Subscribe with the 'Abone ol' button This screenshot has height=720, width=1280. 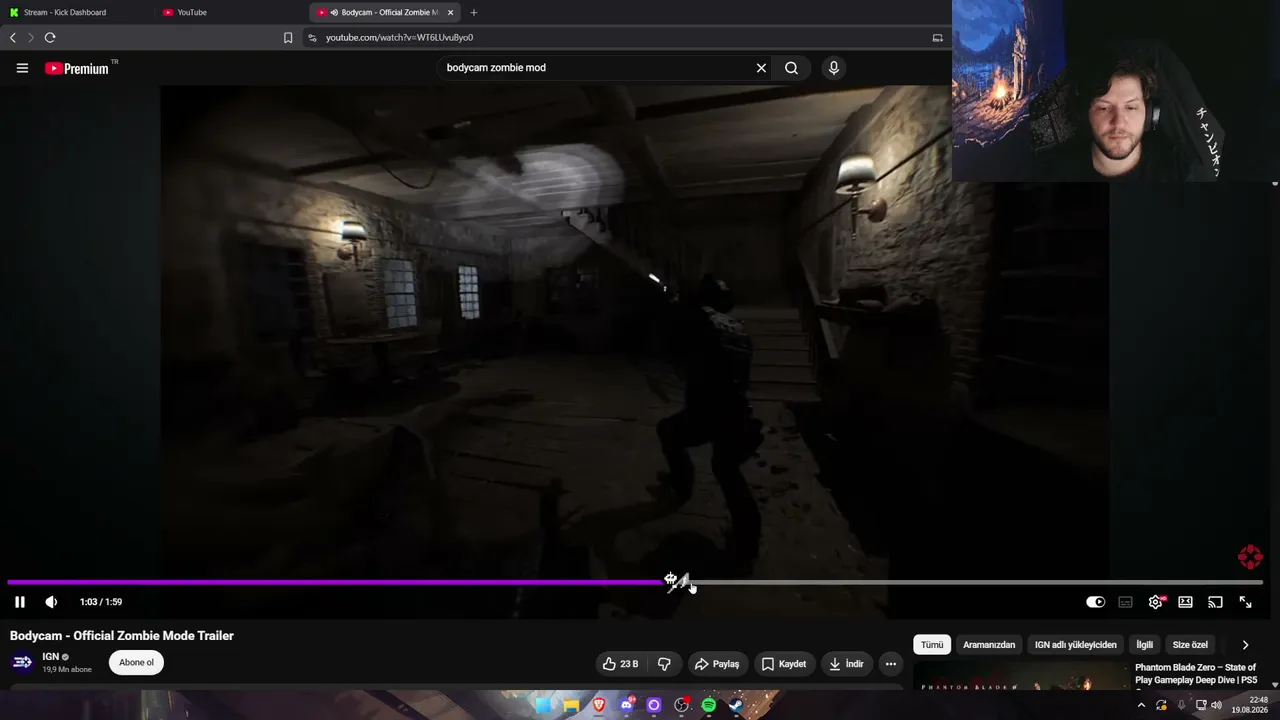(136, 662)
